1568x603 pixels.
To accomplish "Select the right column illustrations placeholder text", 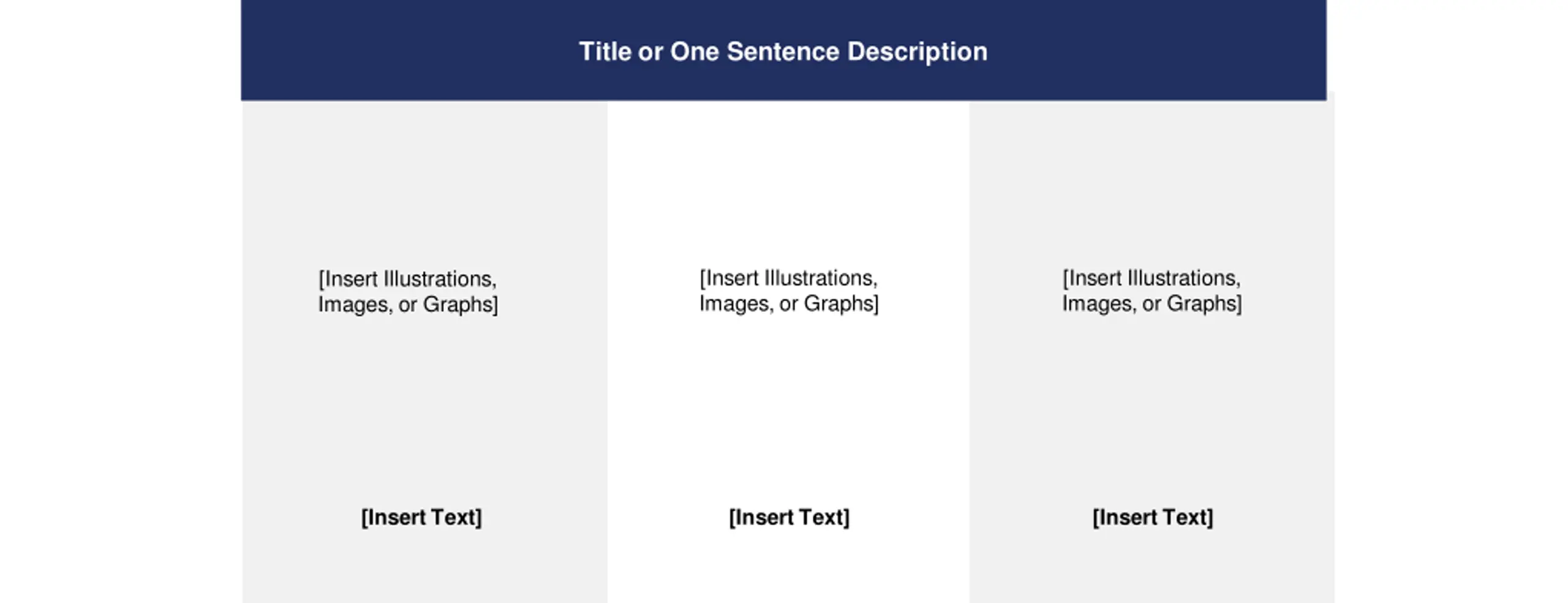I will pyautogui.click(x=1151, y=291).
